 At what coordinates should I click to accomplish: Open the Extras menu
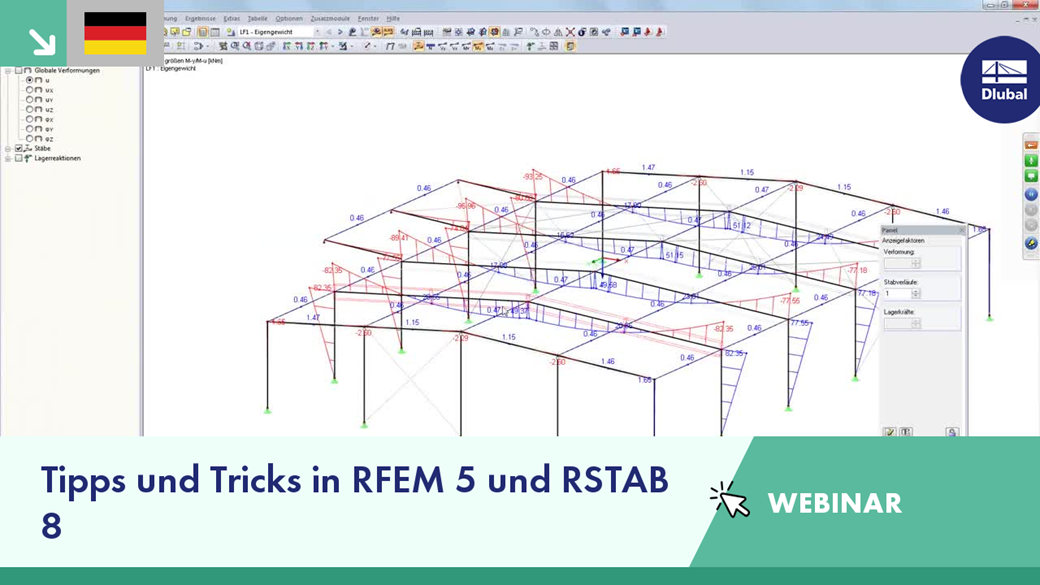231,19
